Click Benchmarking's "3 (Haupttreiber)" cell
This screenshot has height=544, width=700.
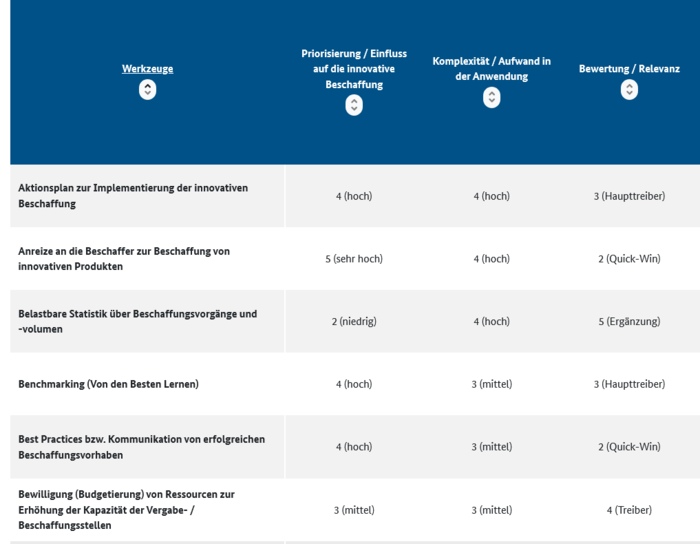(629, 384)
